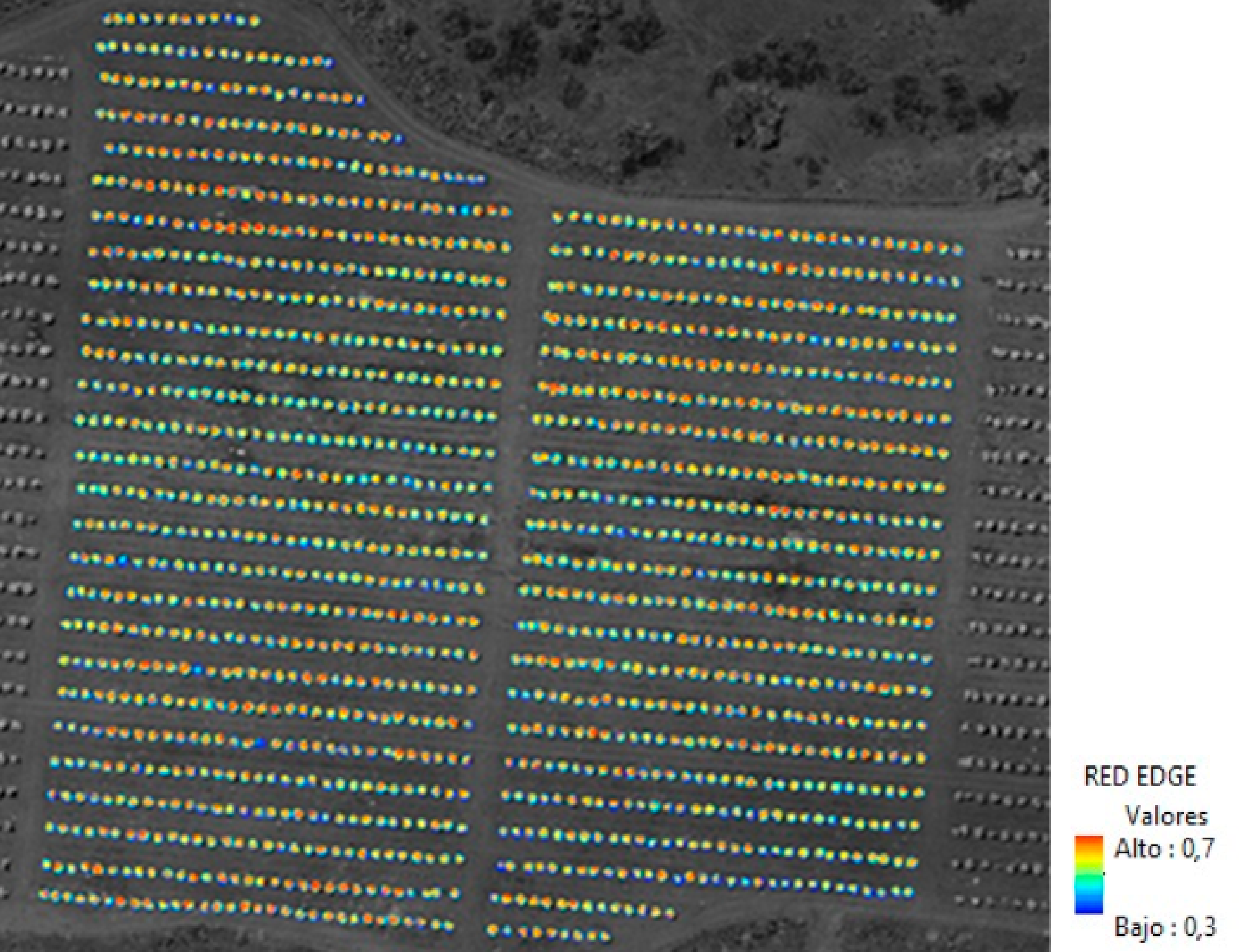The width and height of the screenshot is (1239, 952).
Task: Click the Alto : 0,7 legend label
Action: point(1164,849)
